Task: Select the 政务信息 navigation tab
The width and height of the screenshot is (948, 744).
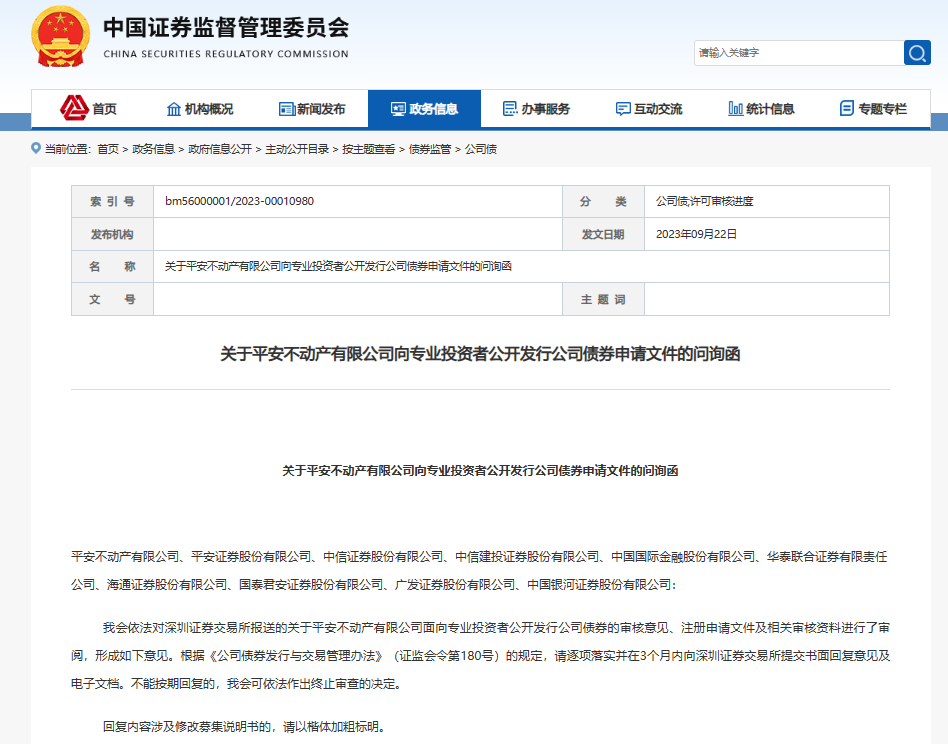Action: 424,109
